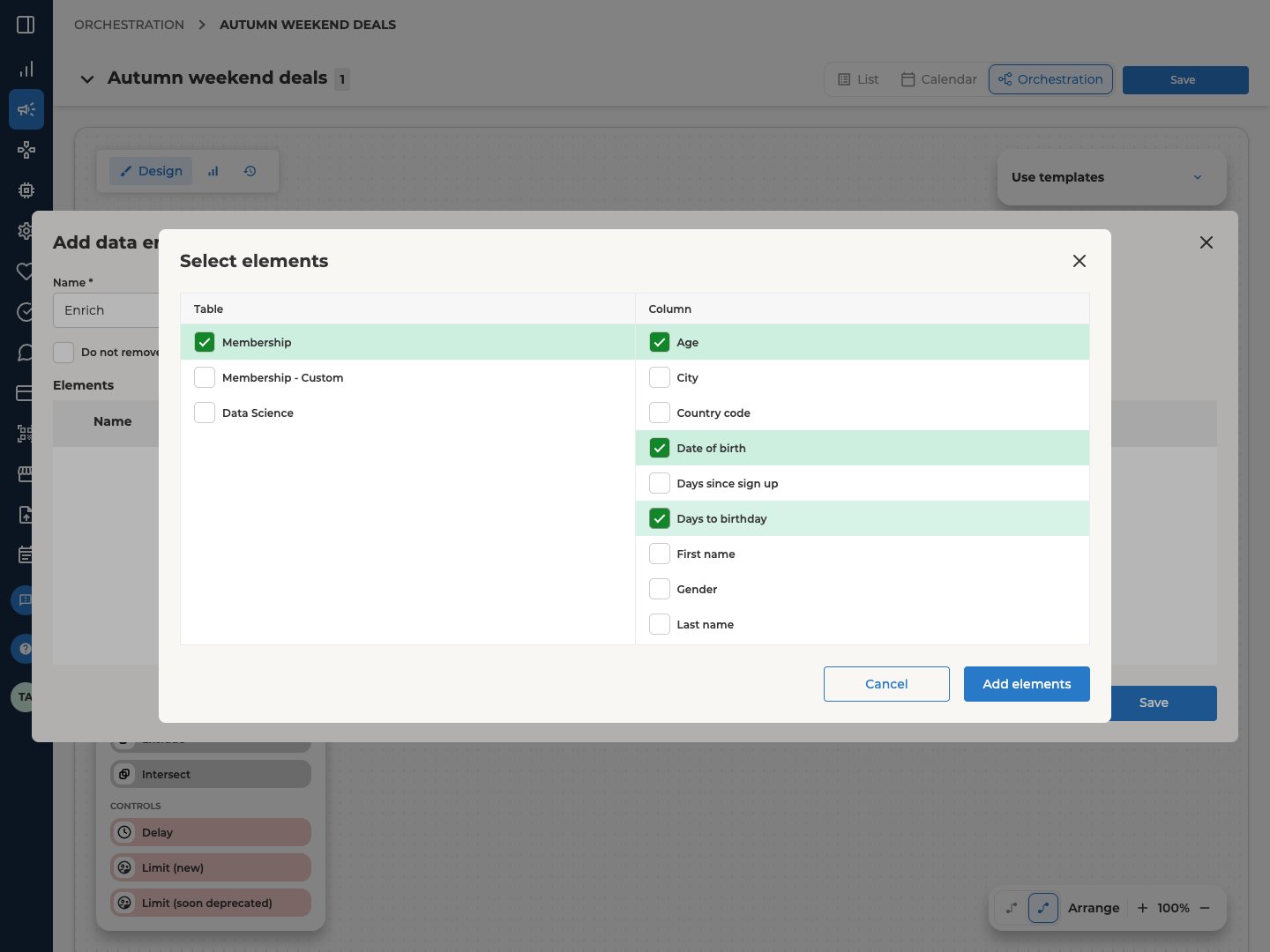Go to the Orchestration breadcrumb link

pyautogui.click(x=129, y=25)
